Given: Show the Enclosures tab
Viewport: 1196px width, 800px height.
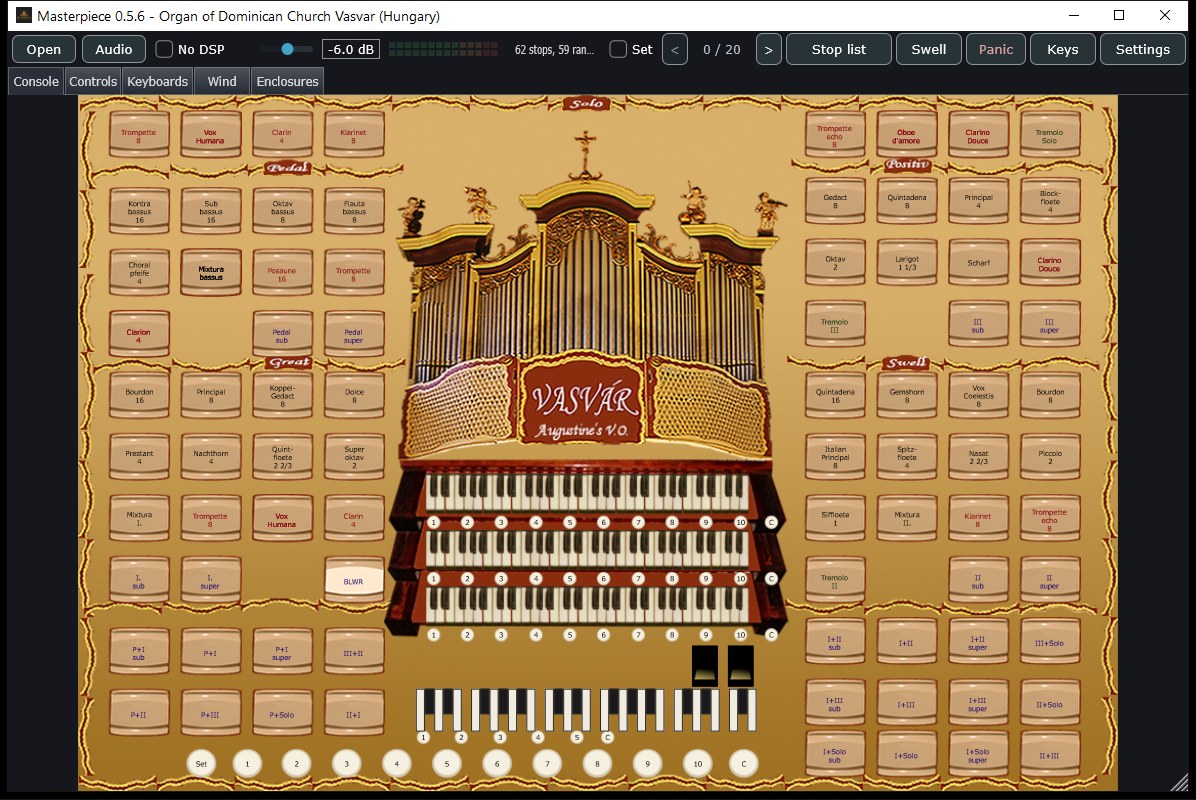Looking at the screenshot, I should coord(288,82).
